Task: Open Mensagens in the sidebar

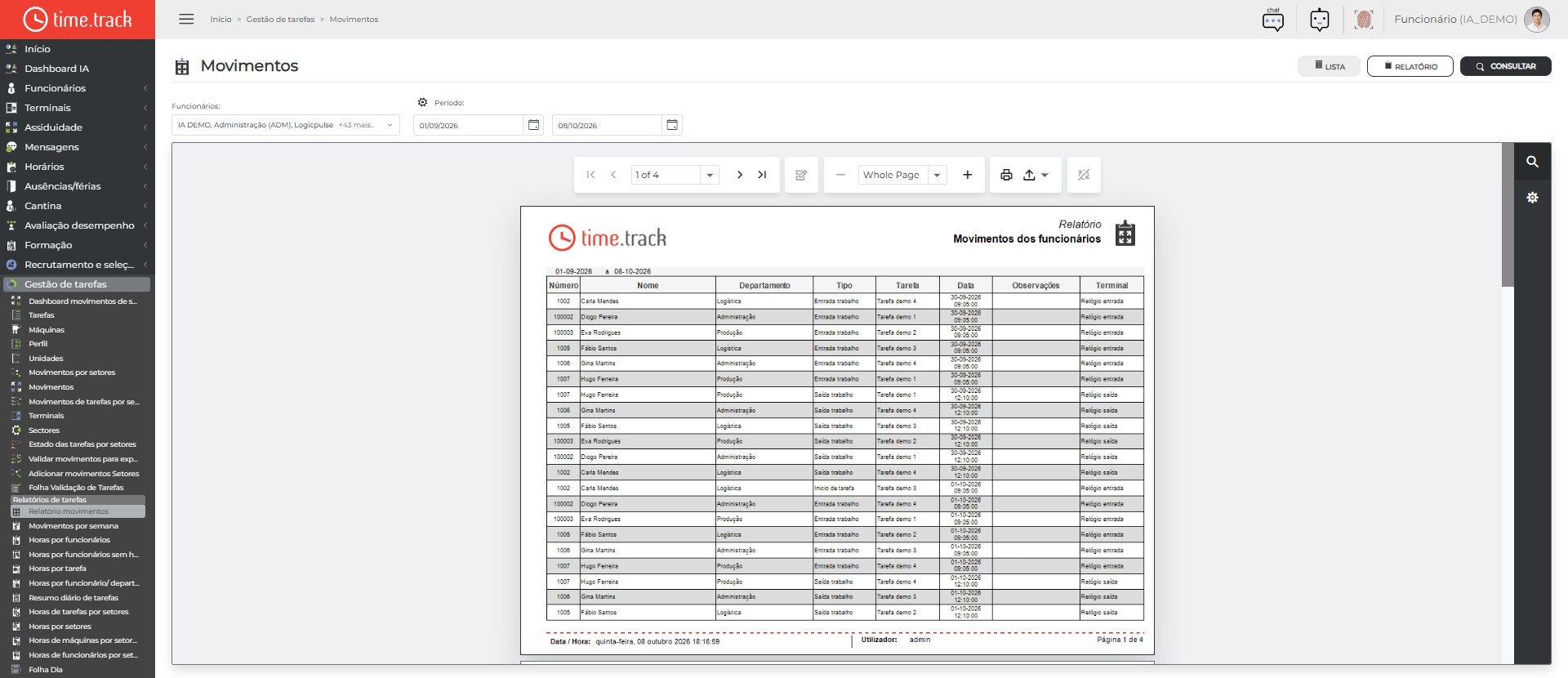Action: [x=78, y=147]
